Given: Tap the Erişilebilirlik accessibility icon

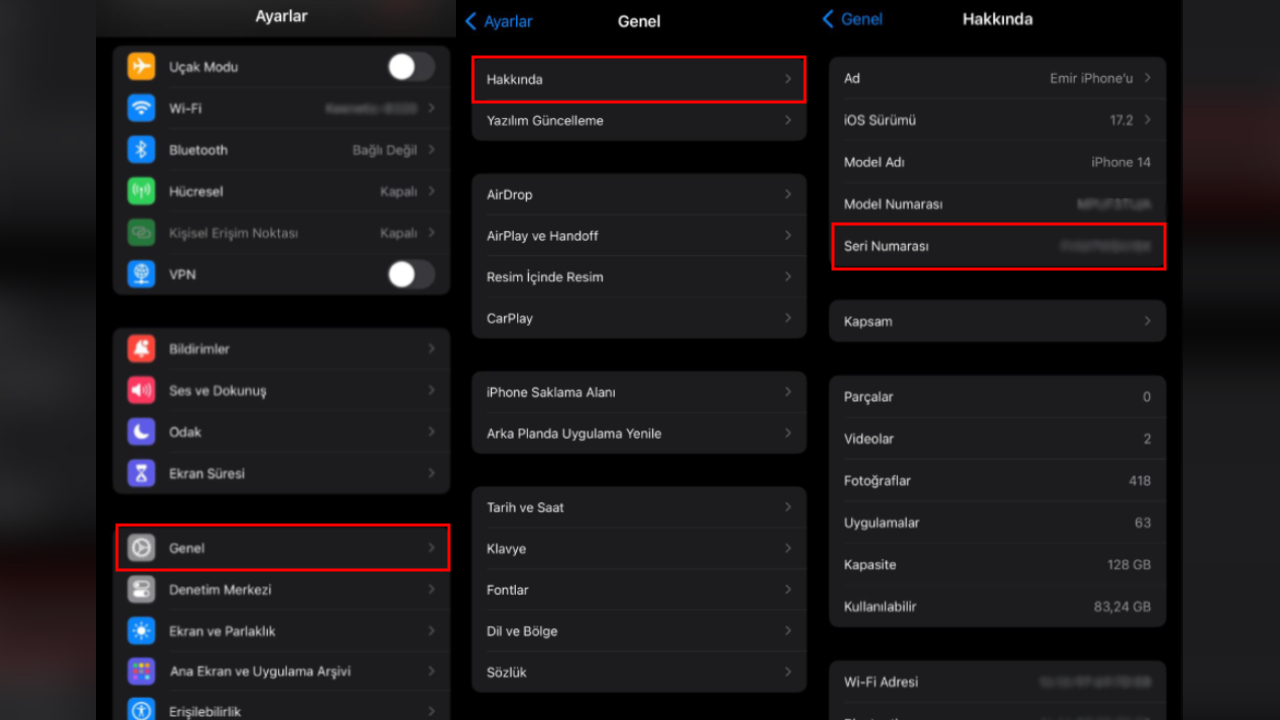Looking at the screenshot, I should coord(141,709).
